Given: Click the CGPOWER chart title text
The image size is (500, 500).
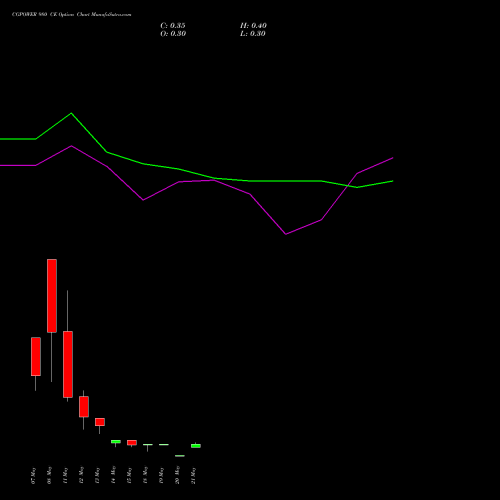Looking at the screenshot, I should [71, 15].
